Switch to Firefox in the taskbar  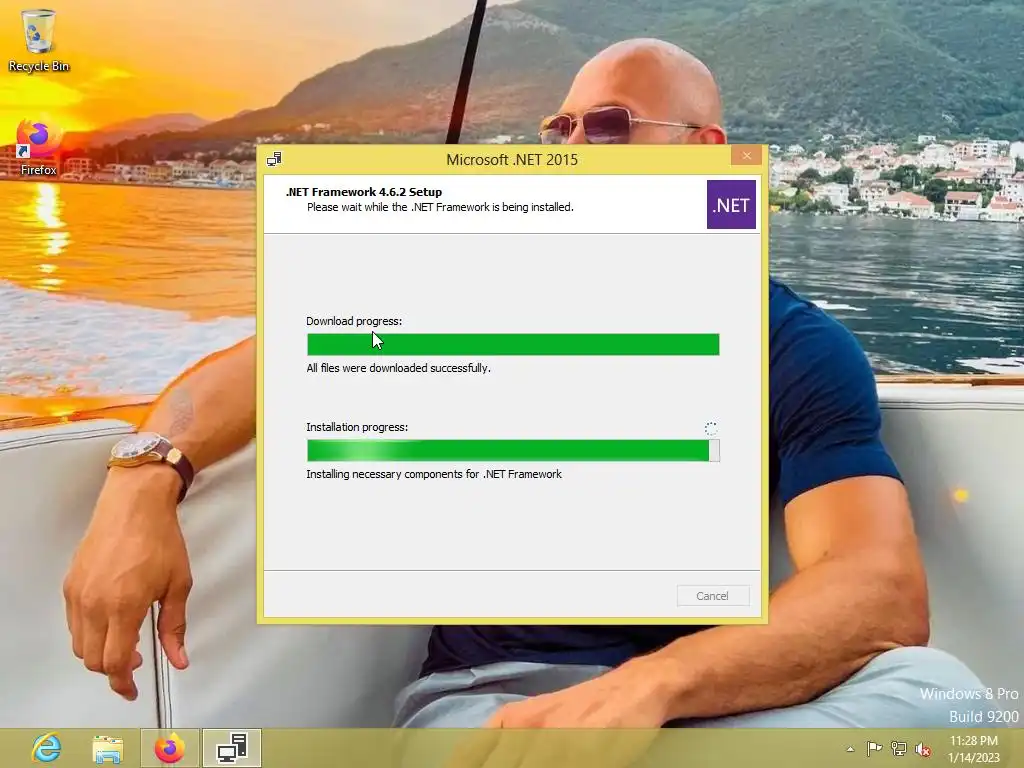pos(169,748)
